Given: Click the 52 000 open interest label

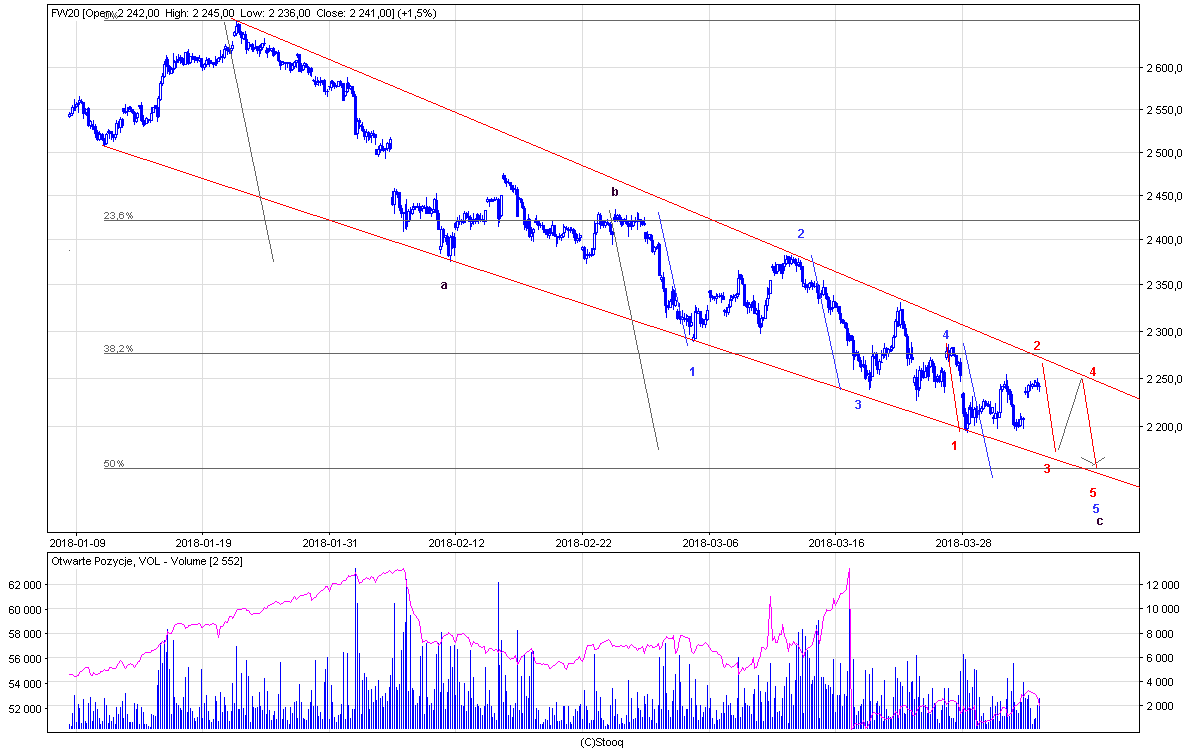Looking at the screenshot, I should [x=26, y=709].
